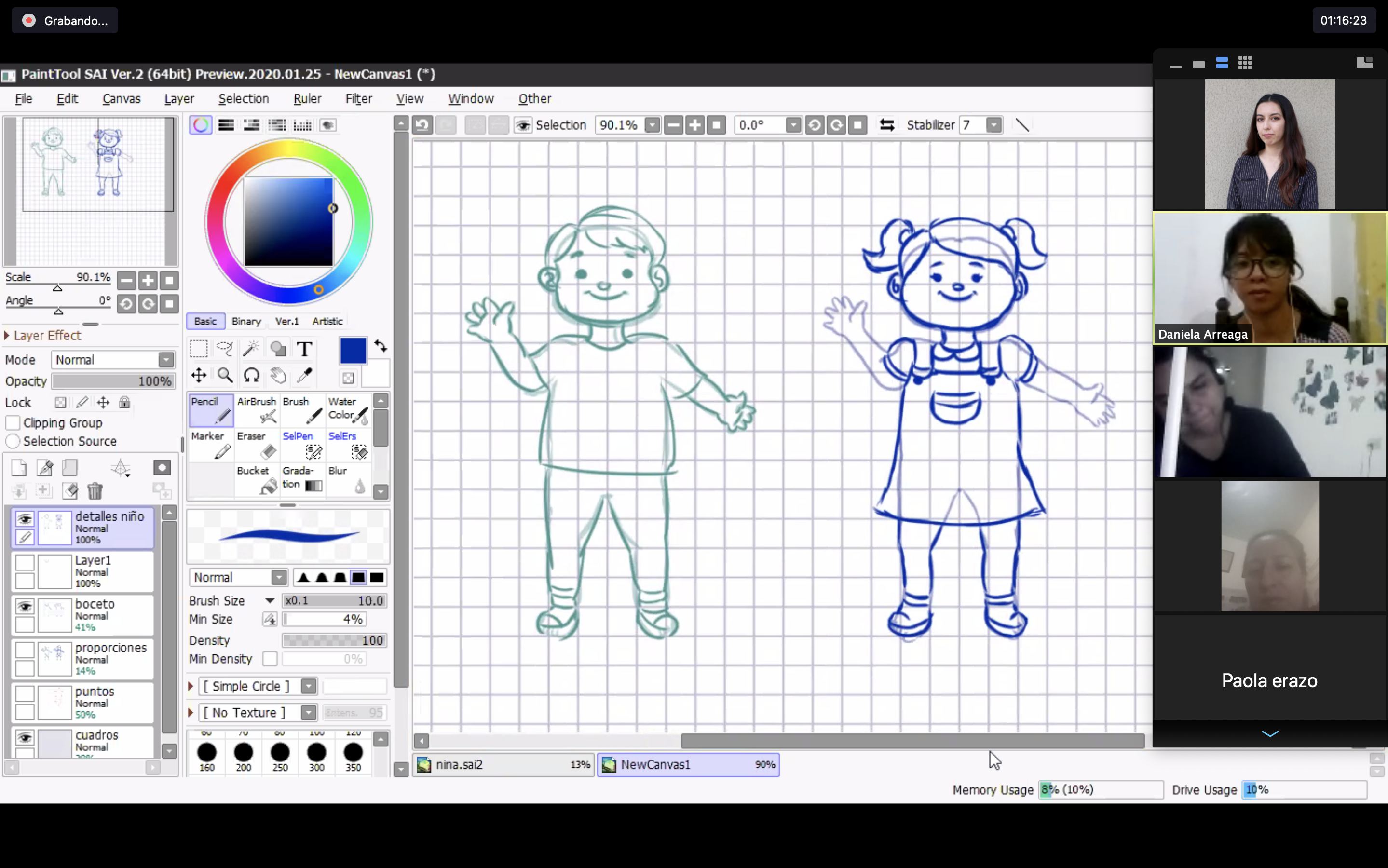Select the Water Color tool
1388x868 pixels.
pyautogui.click(x=348, y=410)
